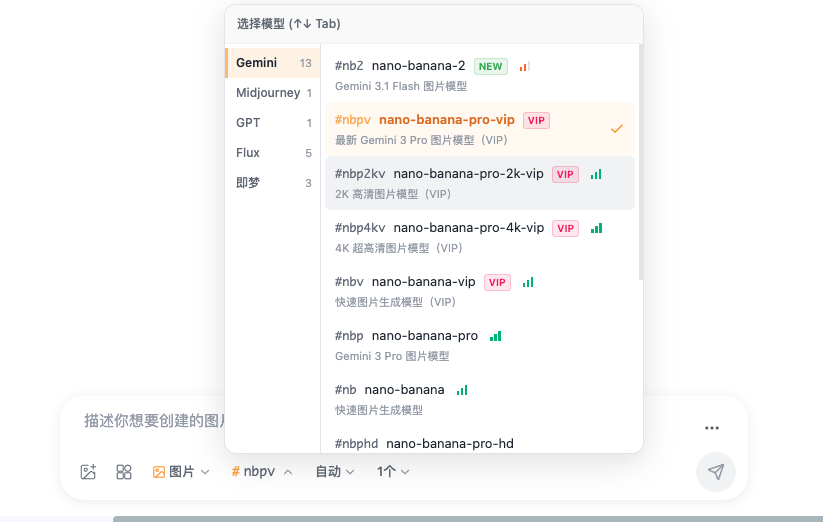This screenshot has width=823, height=522.
Task: Click VIP badge on nano-banana-pro-2k-vip
Action: click(565, 174)
